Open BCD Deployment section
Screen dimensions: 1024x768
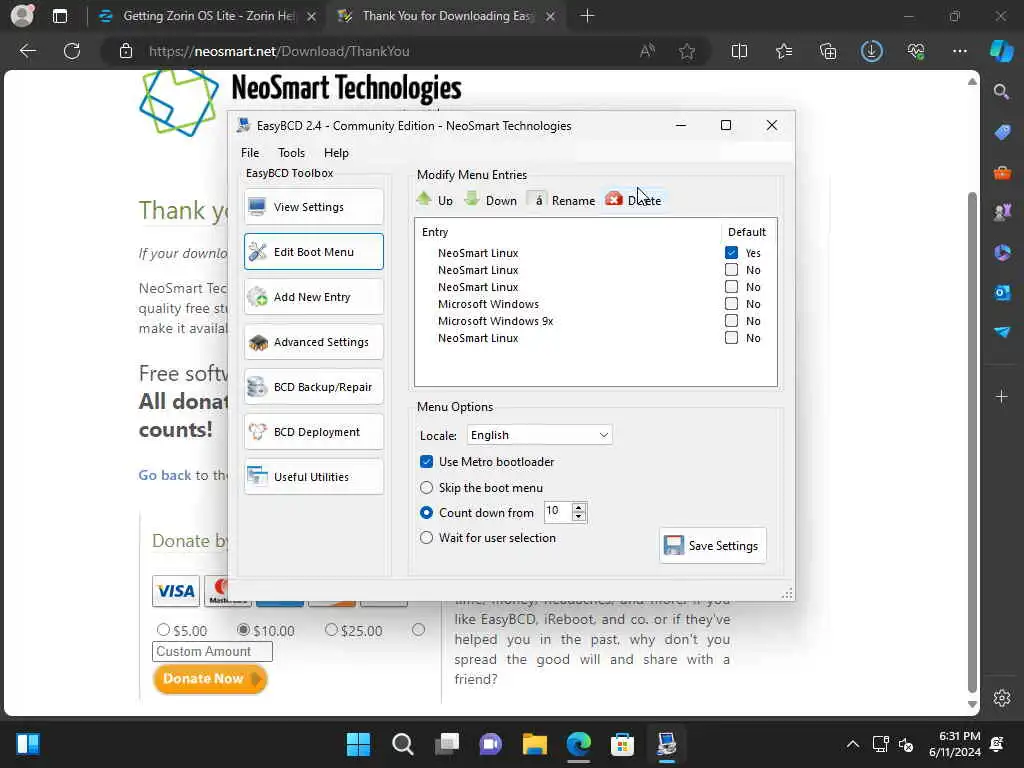[x=313, y=432]
